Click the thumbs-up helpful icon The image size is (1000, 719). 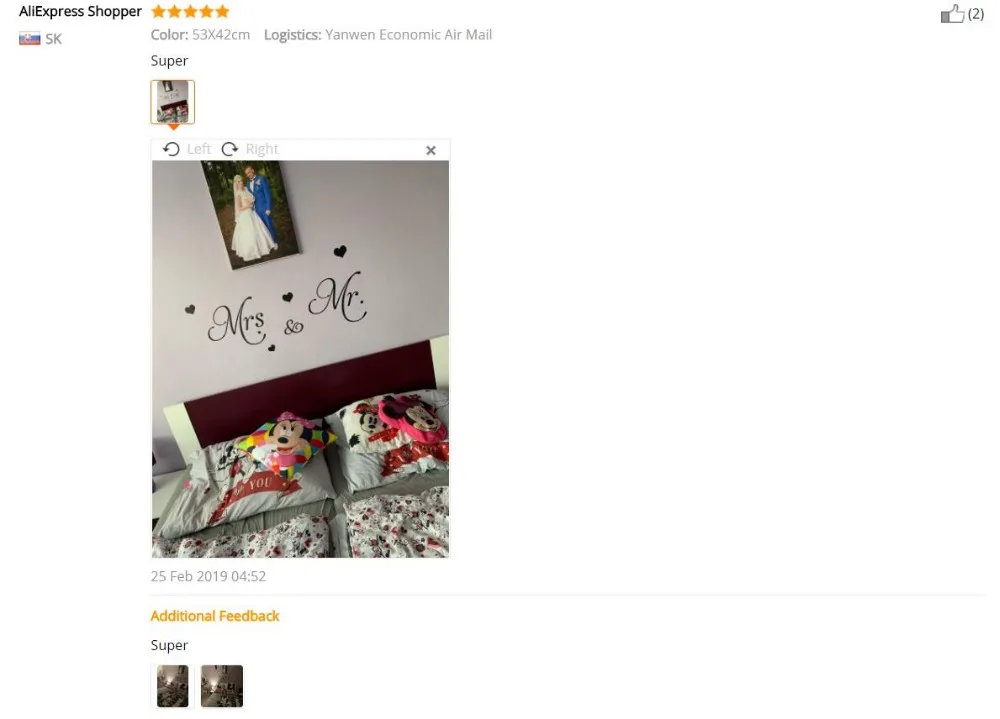click(x=952, y=13)
